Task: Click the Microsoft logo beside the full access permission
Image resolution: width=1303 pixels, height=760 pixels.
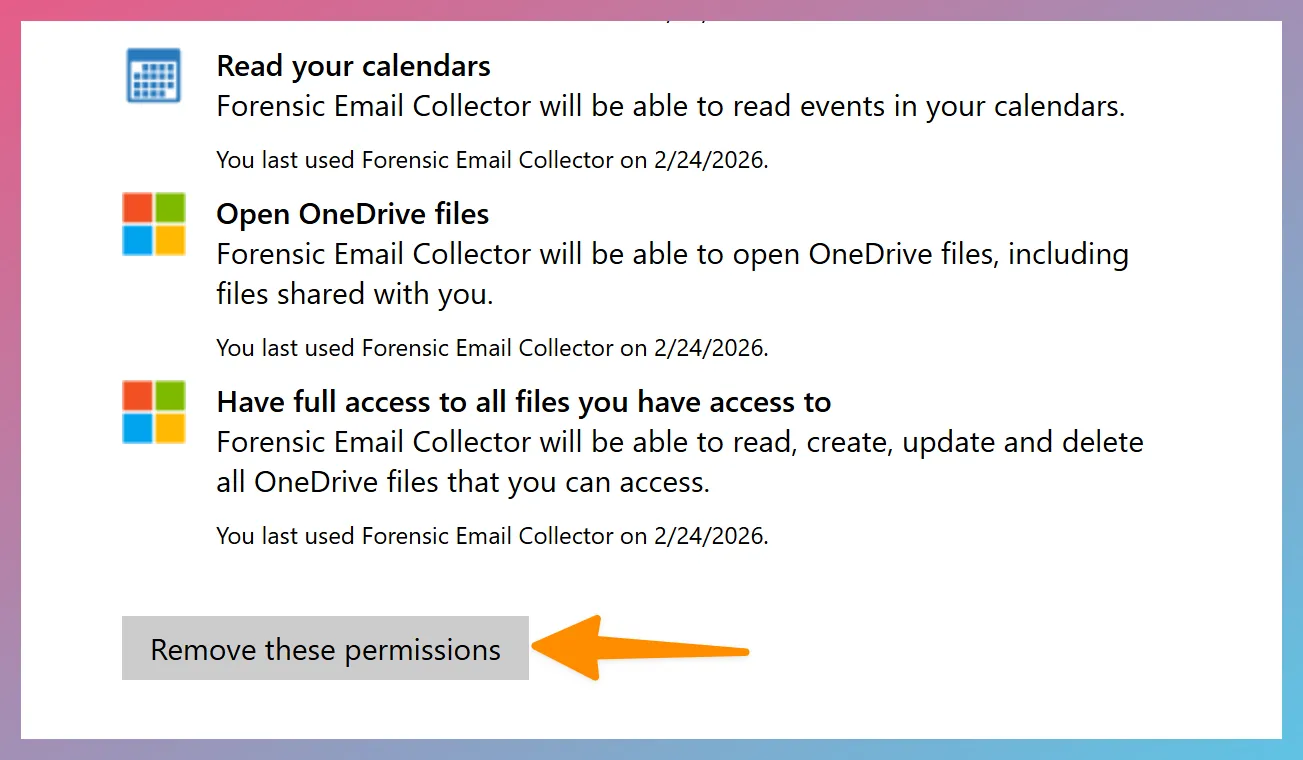Action: coord(153,411)
